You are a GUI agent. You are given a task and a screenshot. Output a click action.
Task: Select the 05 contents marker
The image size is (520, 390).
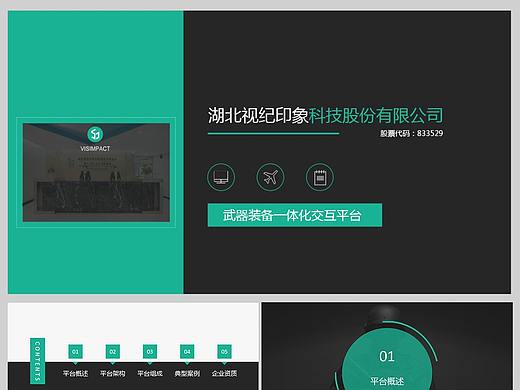coord(224,352)
